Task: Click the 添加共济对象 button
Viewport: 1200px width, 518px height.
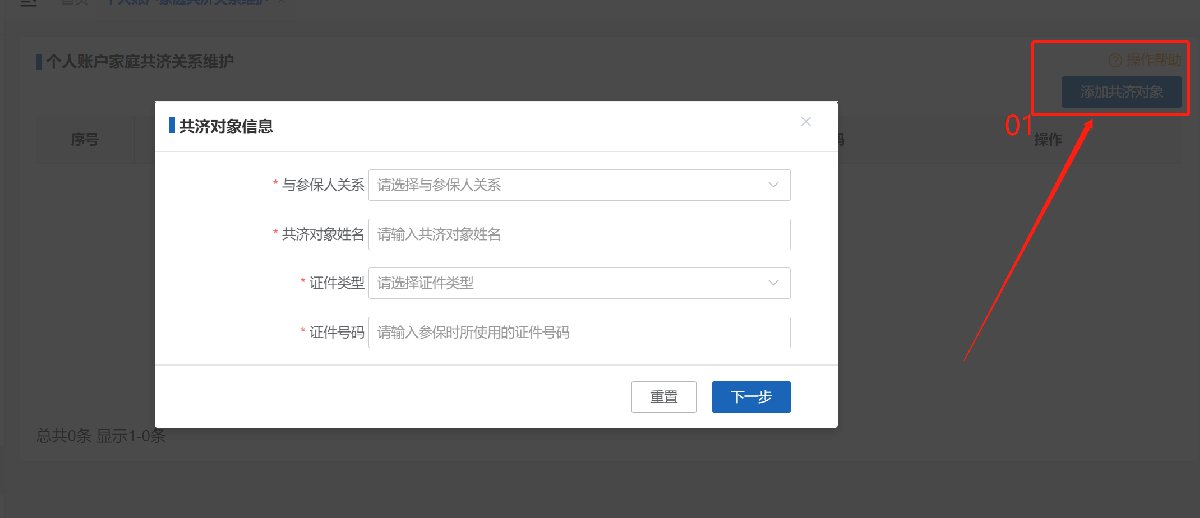Action: coord(1121,92)
